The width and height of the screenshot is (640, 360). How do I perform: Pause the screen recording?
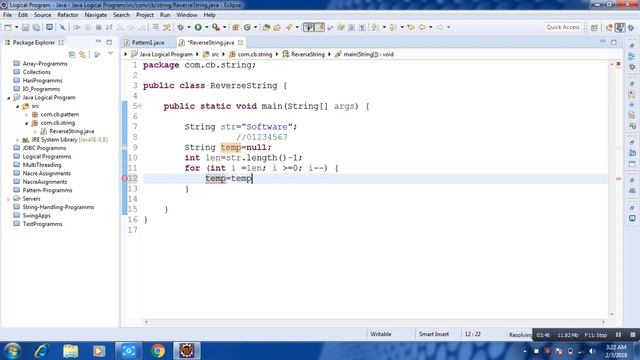click(618, 335)
